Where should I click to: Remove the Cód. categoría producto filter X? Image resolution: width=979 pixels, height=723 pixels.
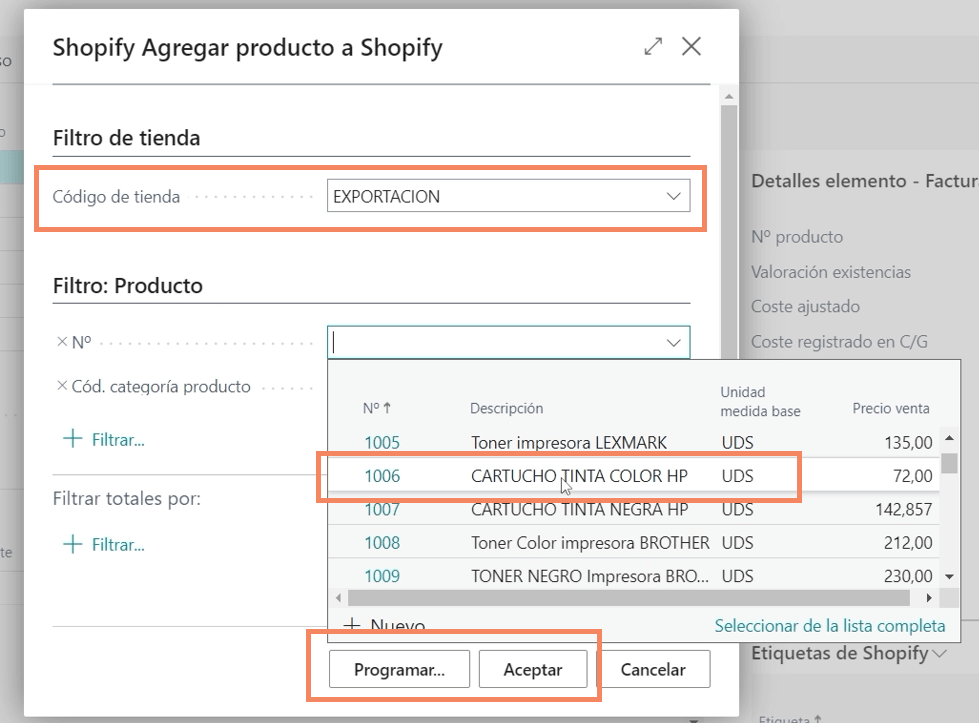[62, 386]
